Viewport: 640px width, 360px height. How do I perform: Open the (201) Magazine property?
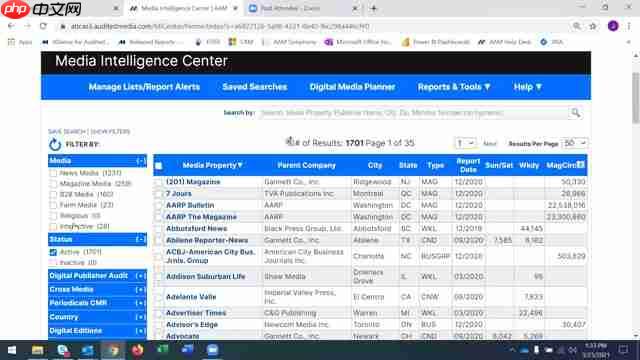tap(193, 182)
